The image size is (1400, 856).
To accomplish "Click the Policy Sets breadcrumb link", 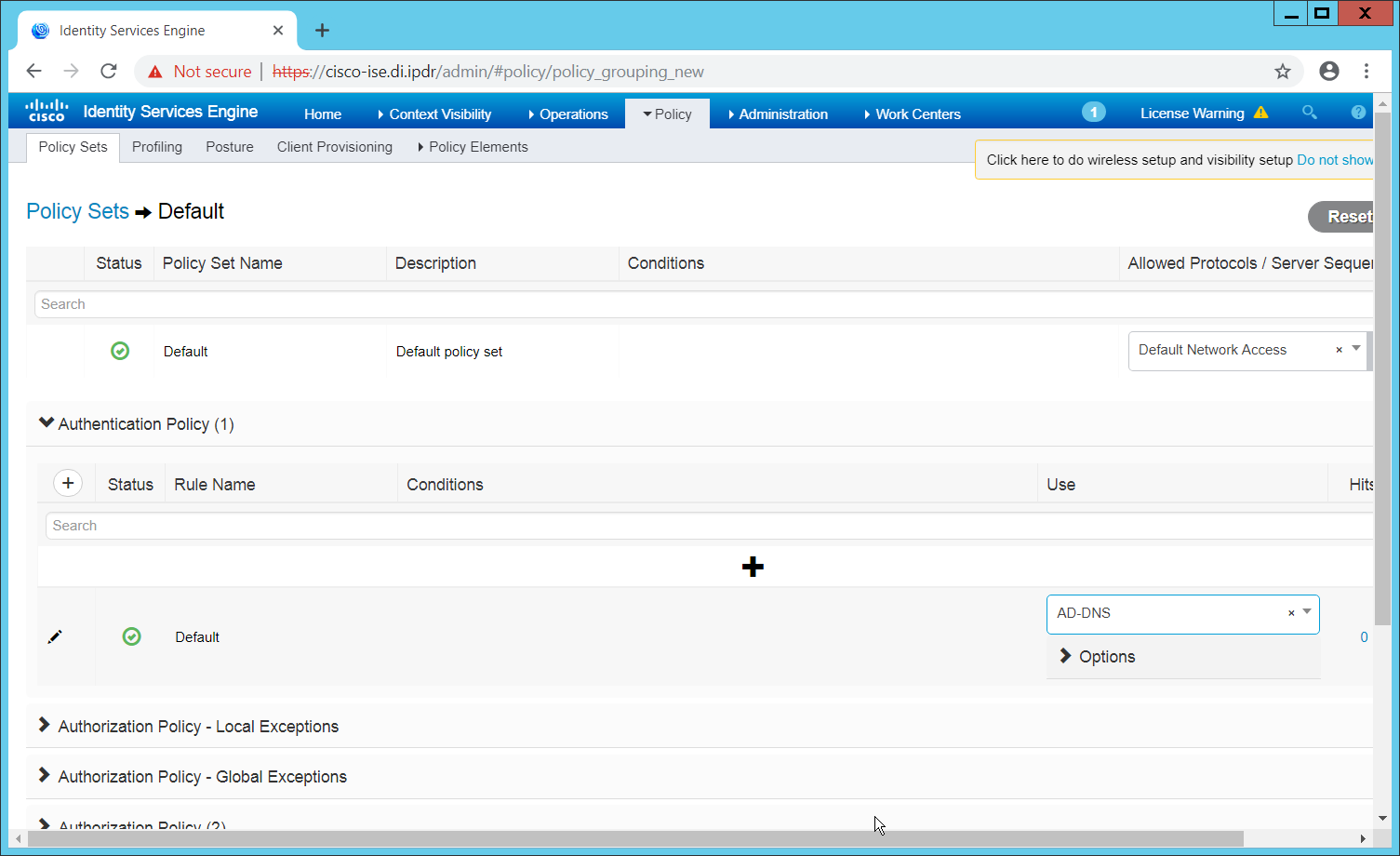I will pos(77,211).
